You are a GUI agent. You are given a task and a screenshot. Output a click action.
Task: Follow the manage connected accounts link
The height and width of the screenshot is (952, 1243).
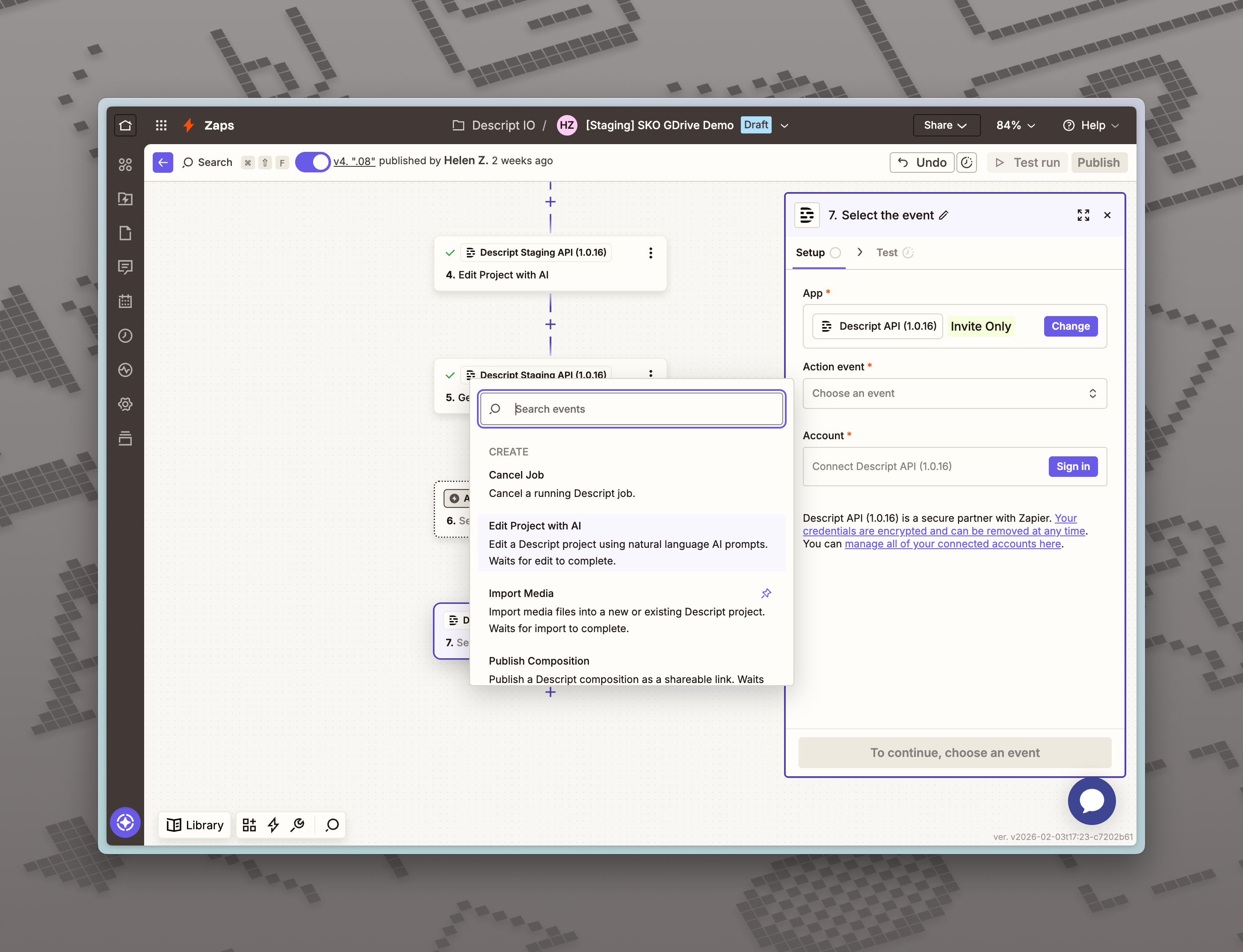pos(952,544)
